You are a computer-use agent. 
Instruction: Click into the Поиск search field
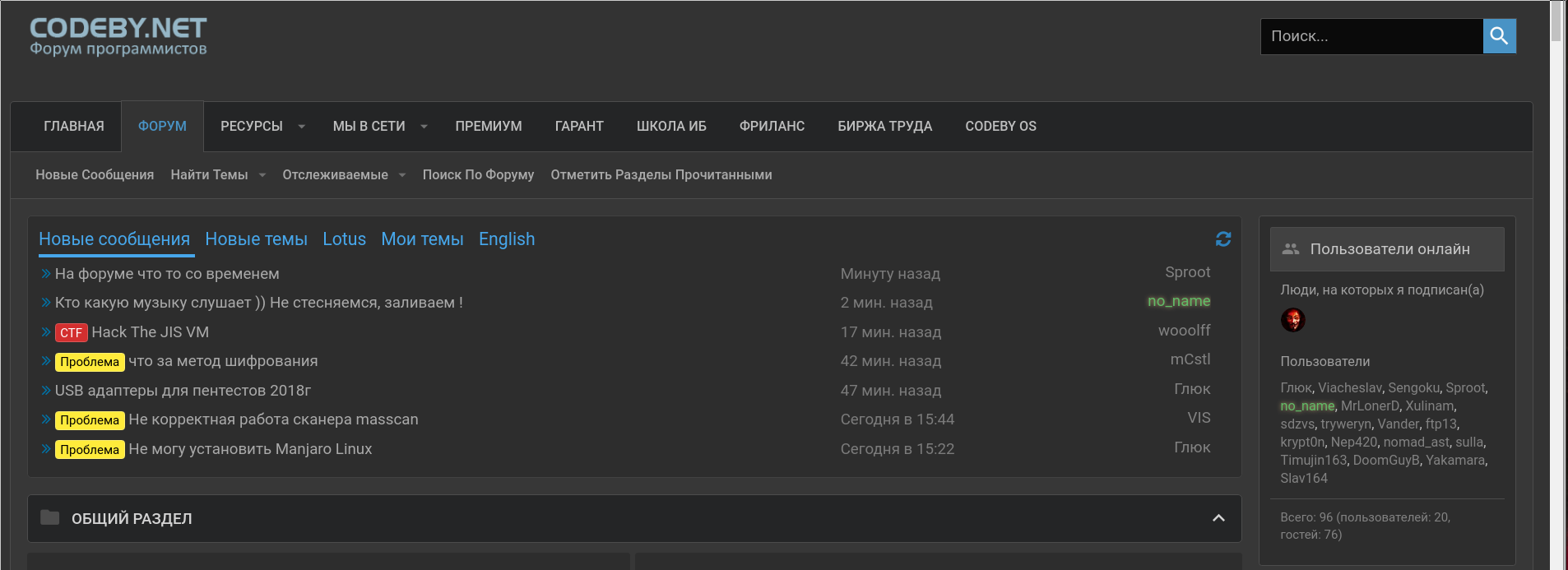pyautogui.click(x=1371, y=36)
